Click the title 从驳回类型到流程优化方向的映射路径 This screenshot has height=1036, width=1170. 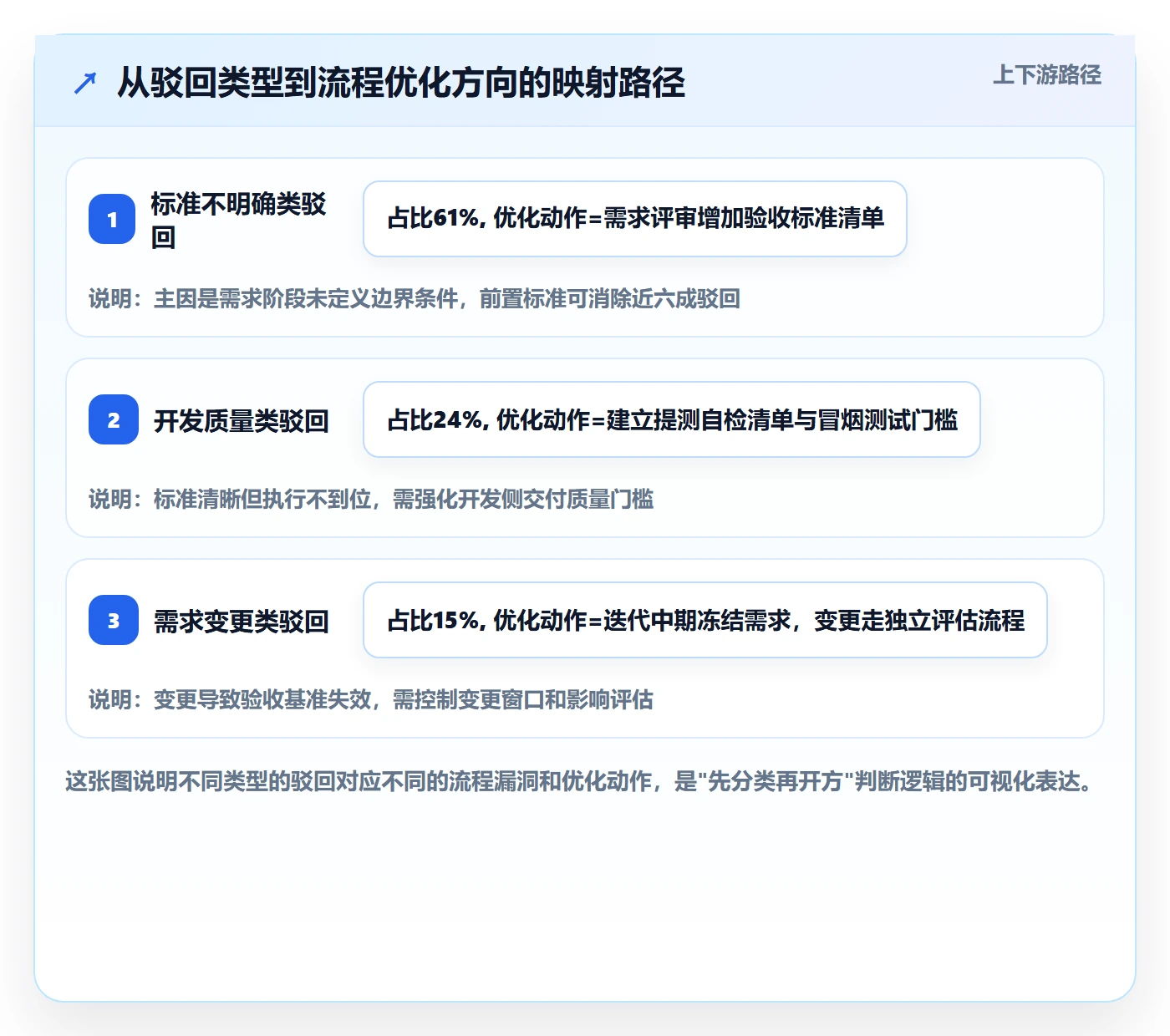pos(401,83)
